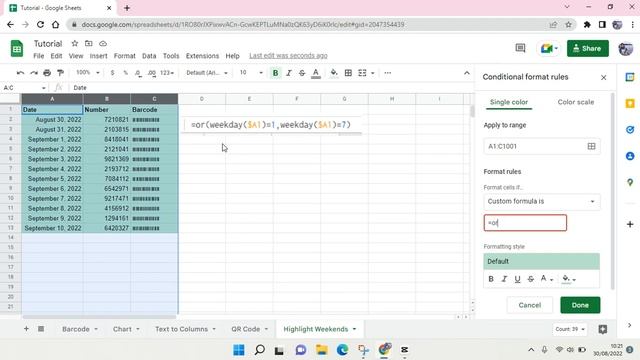The height and width of the screenshot is (360, 640).
Task: Open the Extensions menu
Action: click(202, 56)
